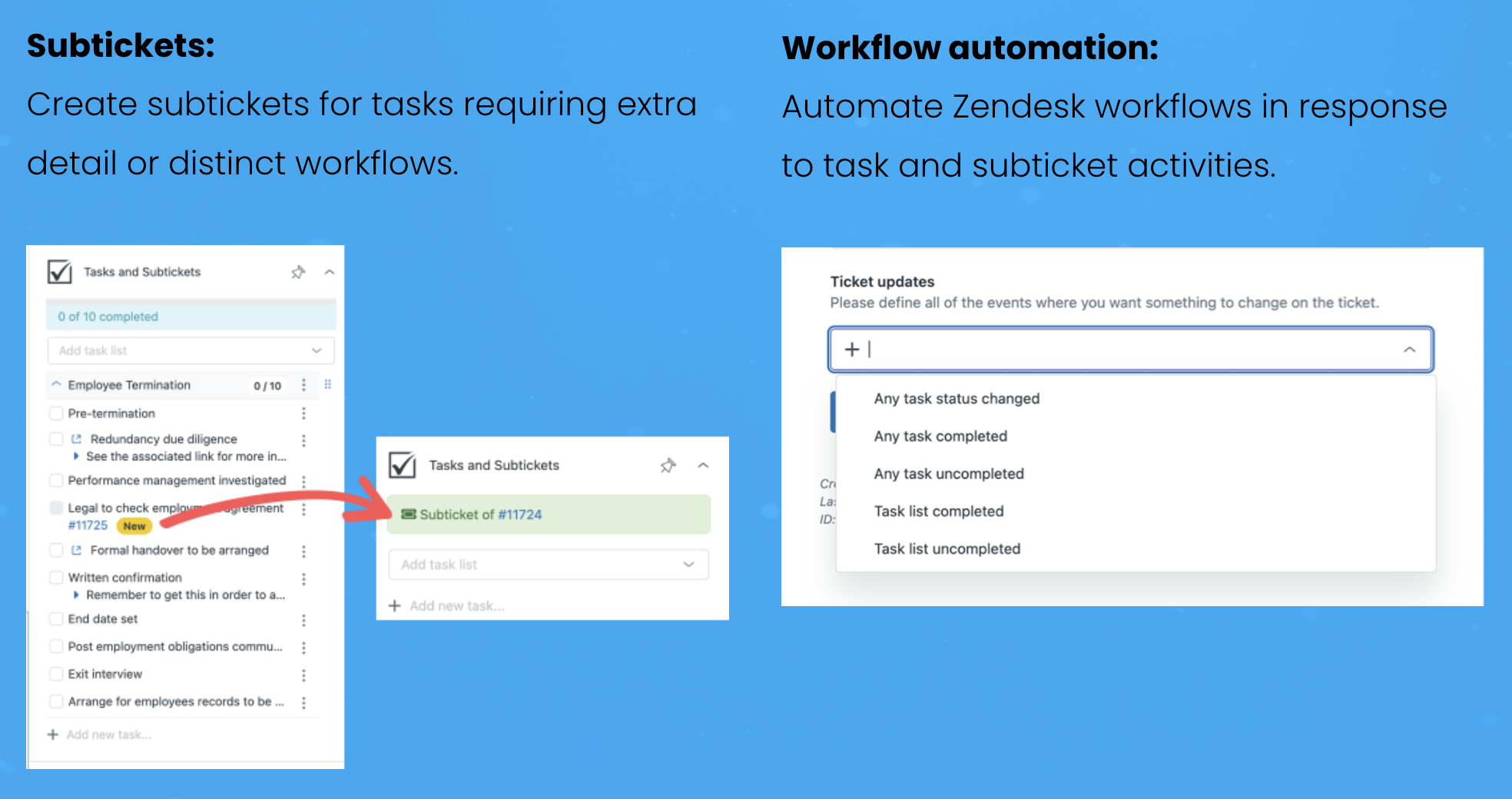The image size is (1512, 799).
Task: Open options for Arrange for employees records
Action: coord(303,703)
